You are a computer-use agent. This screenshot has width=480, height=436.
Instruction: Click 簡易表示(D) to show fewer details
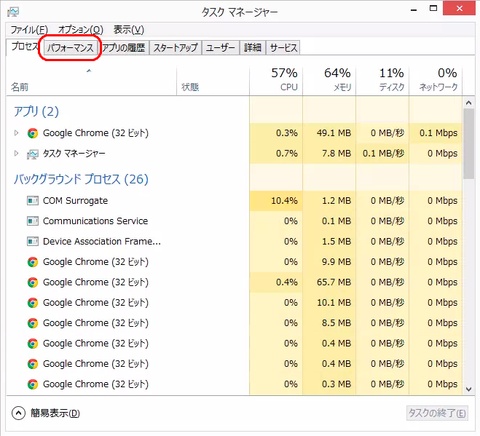tap(46, 413)
